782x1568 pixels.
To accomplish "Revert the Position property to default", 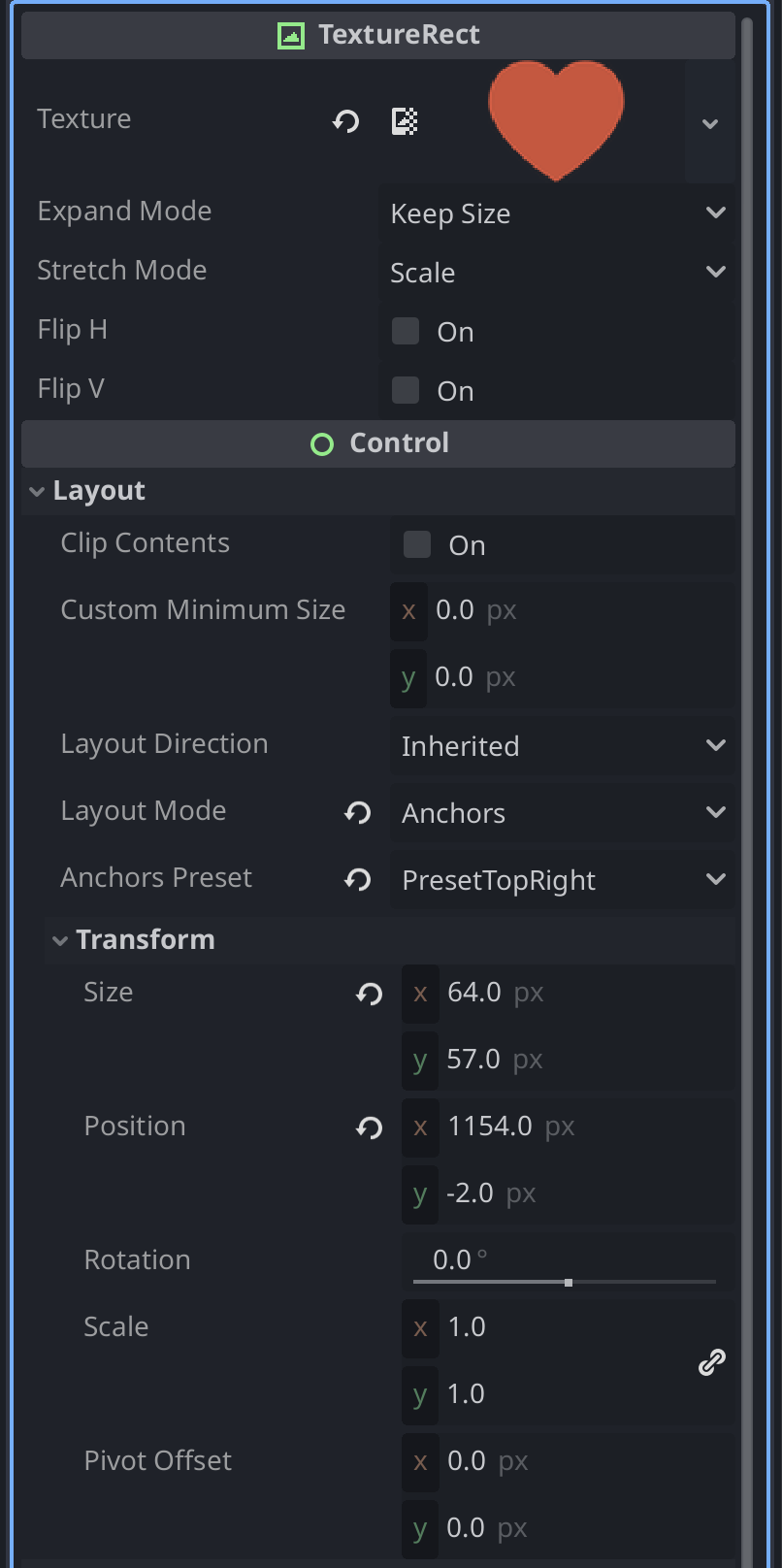I will tap(370, 1127).
